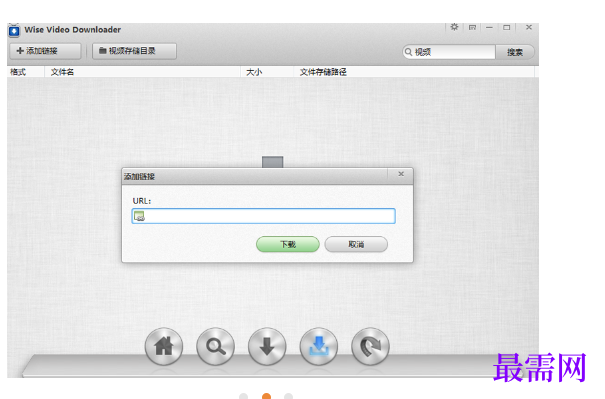Close the 添加链接 dialog
This screenshot has width=605, height=399.
coord(401,174)
